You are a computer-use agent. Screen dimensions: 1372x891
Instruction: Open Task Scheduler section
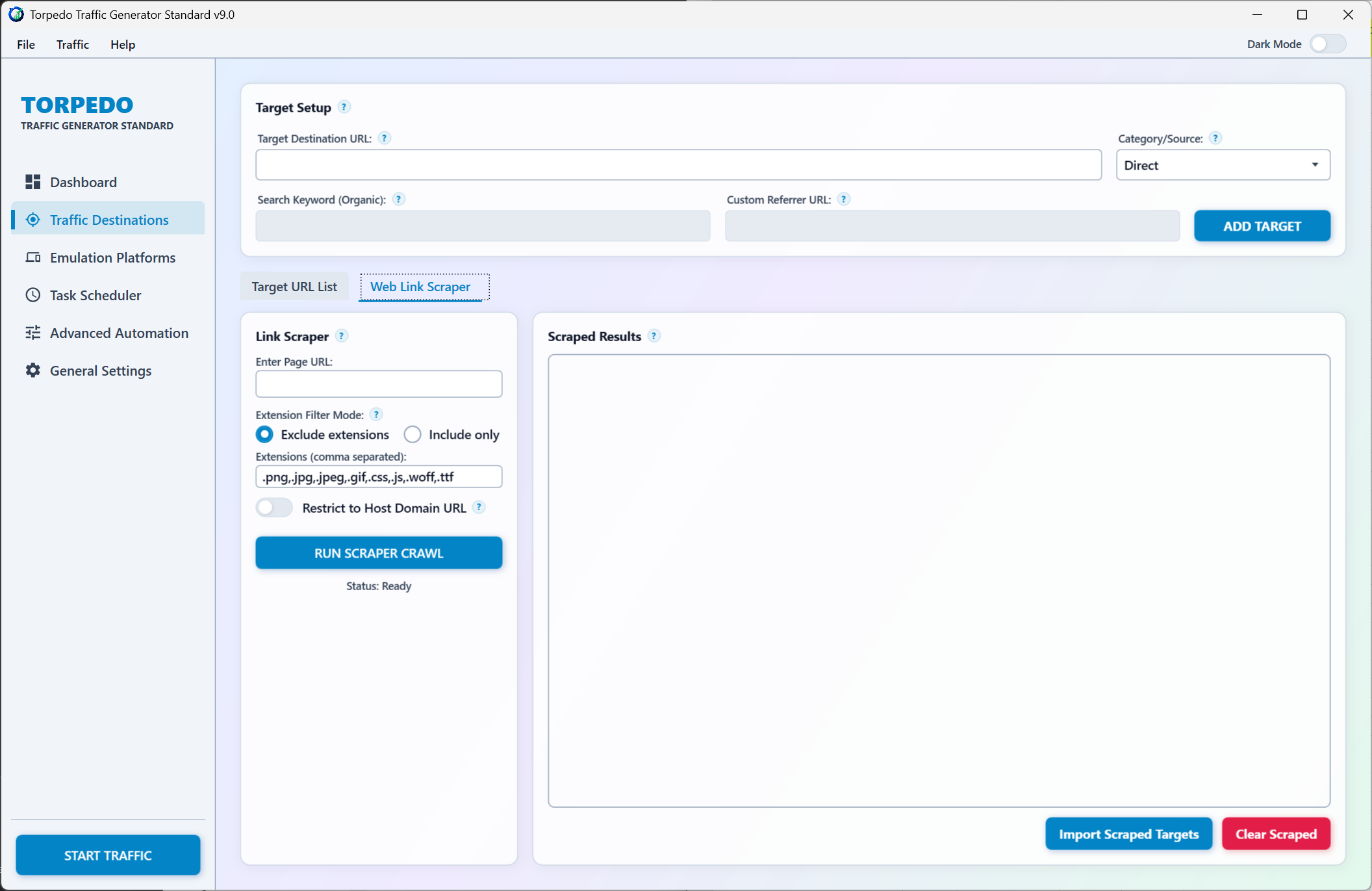pos(108,295)
